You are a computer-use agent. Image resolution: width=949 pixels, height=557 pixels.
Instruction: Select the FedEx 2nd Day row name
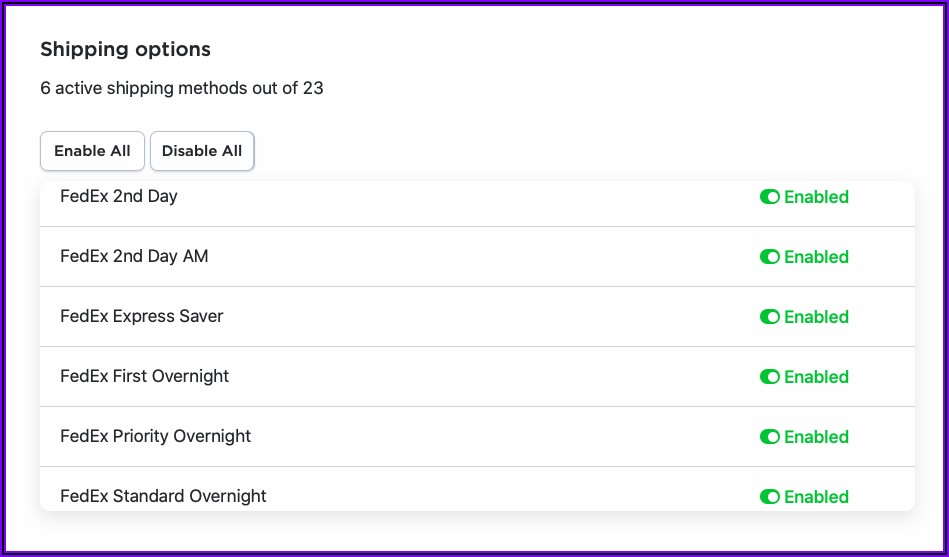click(119, 196)
